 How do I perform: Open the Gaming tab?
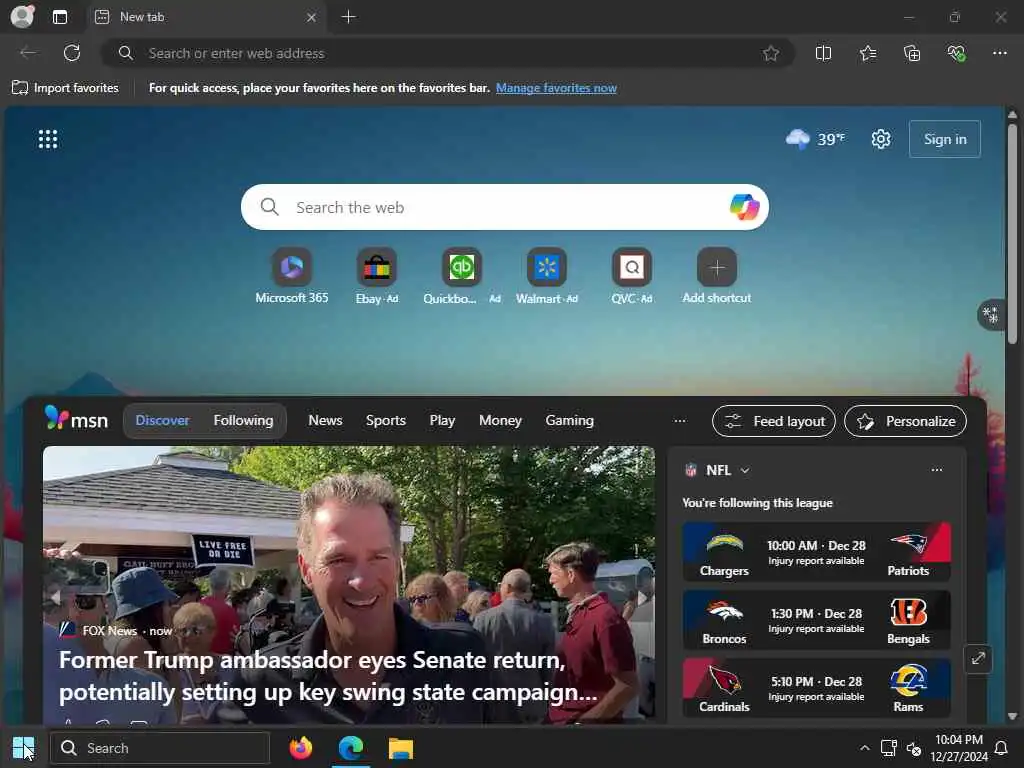click(569, 421)
